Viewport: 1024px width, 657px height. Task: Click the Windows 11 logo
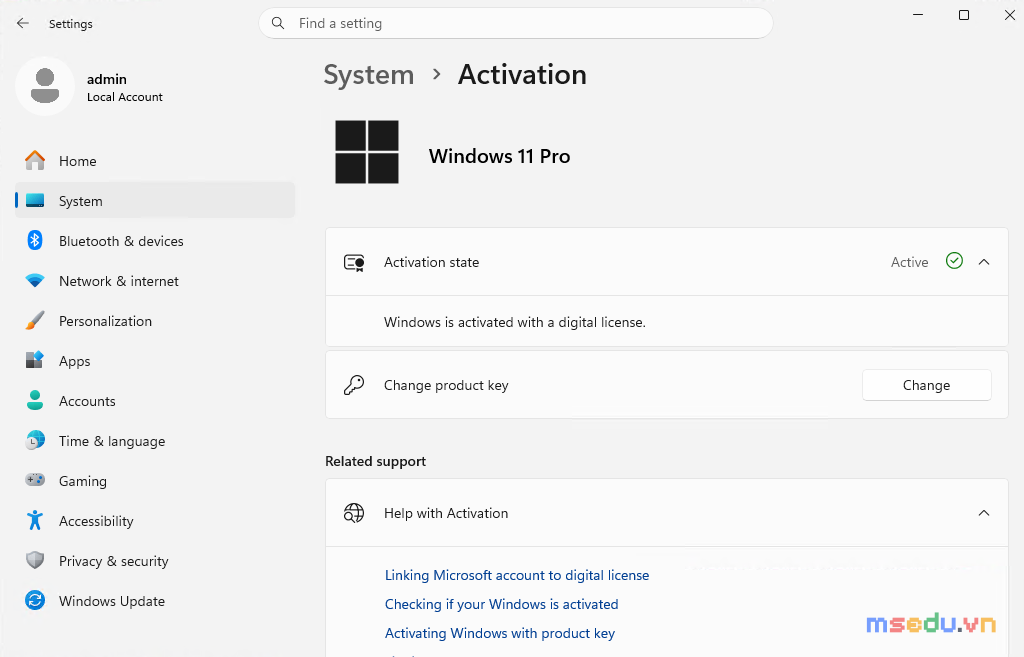(x=367, y=152)
